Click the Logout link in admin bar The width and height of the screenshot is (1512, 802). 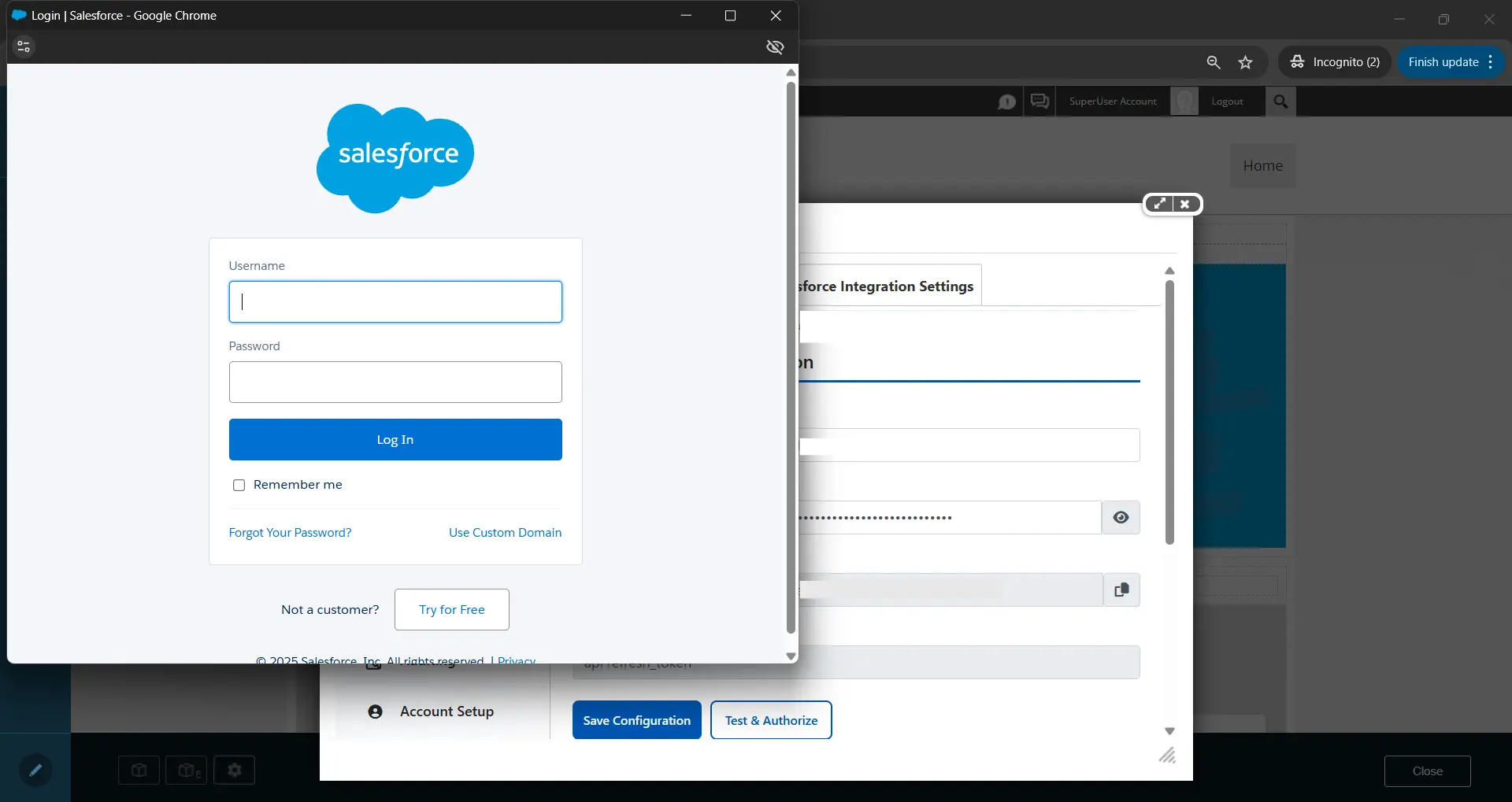tap(1227, 102)
